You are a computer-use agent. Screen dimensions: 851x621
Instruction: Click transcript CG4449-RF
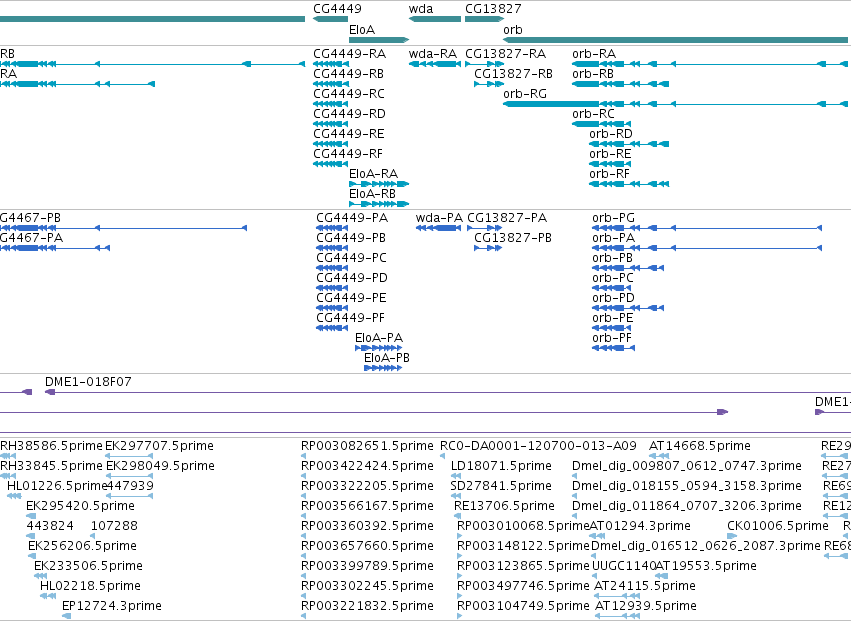pos(331,164)
